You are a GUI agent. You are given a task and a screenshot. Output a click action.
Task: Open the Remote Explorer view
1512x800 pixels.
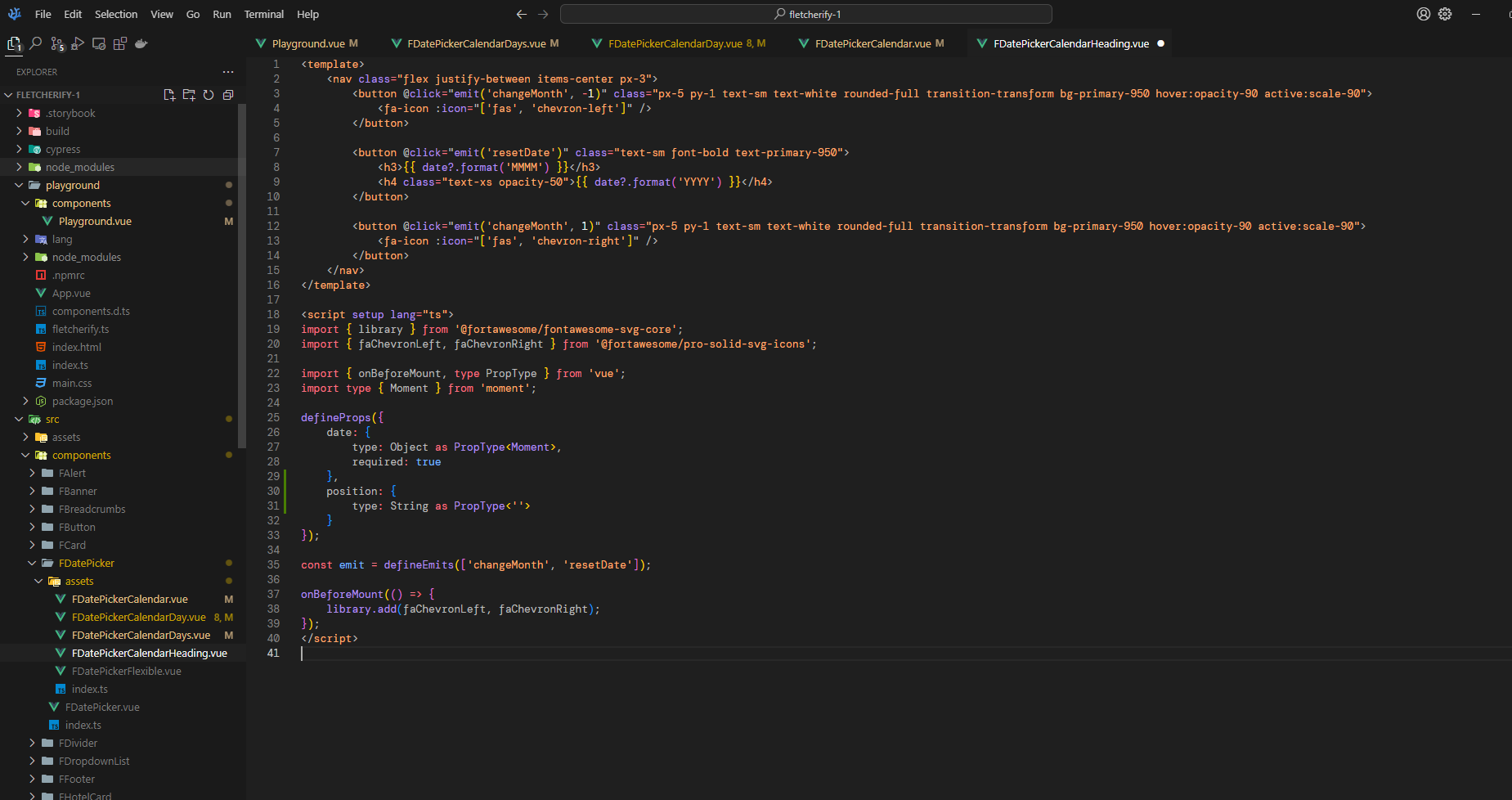pyautogui.click(x=99, y=43)
